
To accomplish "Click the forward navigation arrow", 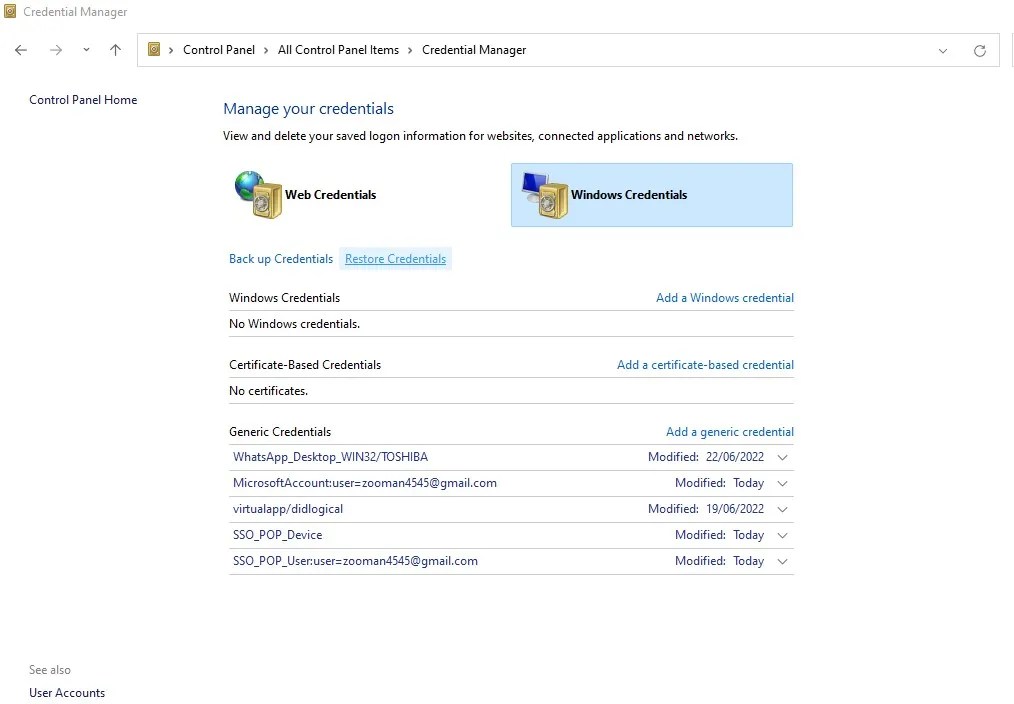I will (x=56, y=49).
